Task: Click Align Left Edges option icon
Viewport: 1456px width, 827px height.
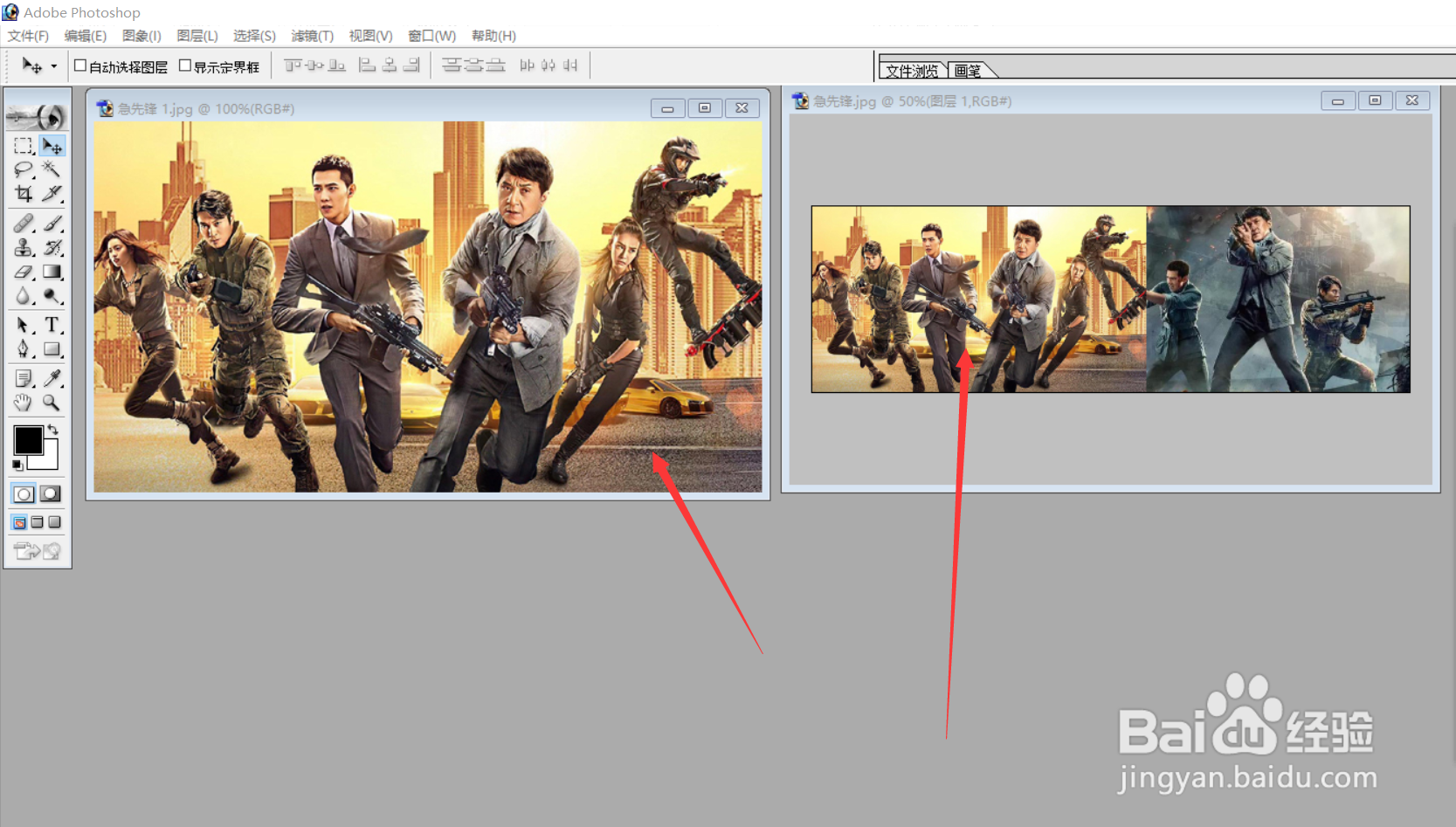Action: click(x=368, y=65)
